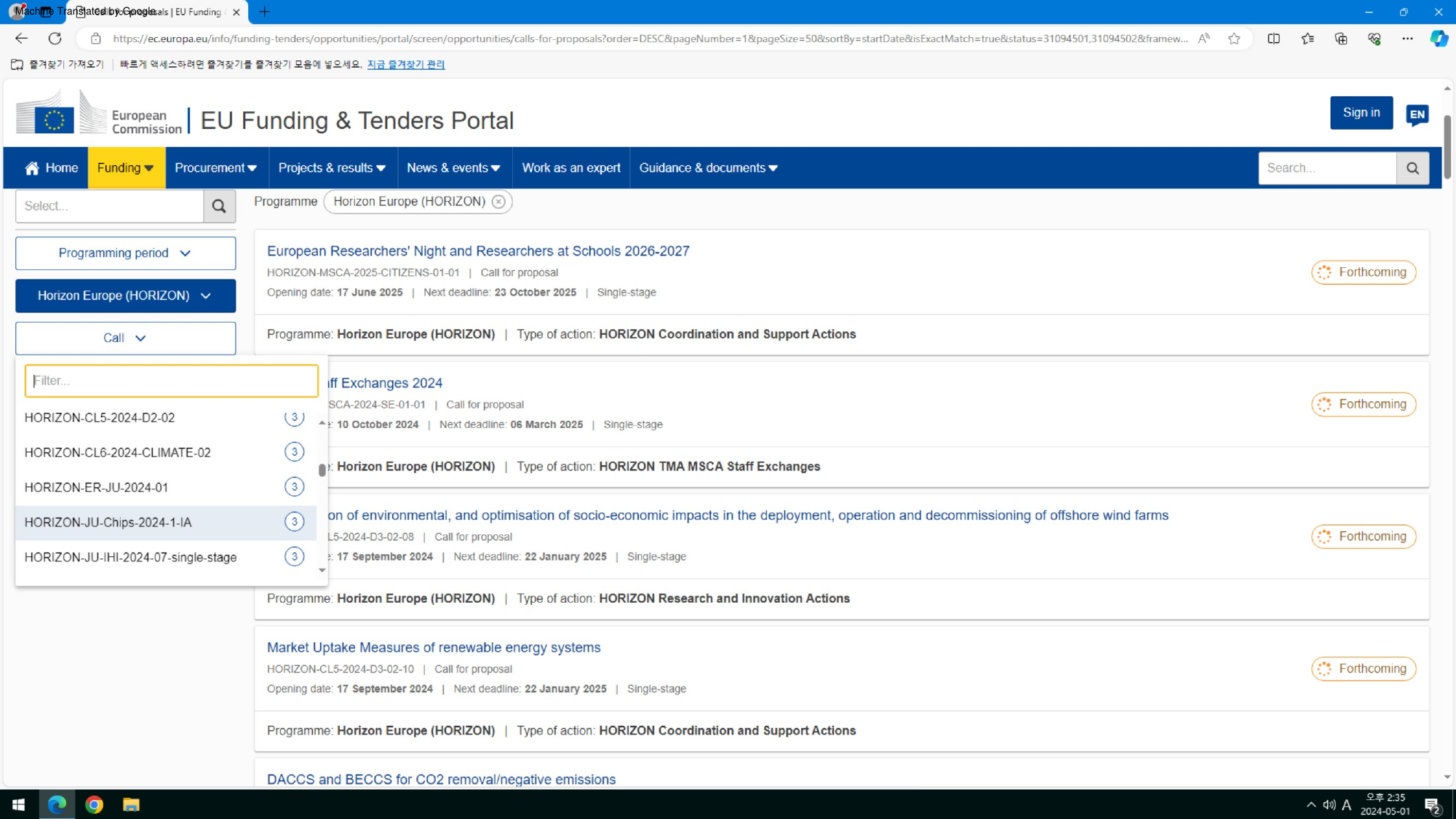Image resolution: width=1456 pixels, height=819 pixels.
Task: Open Horizon Europe (HORIZON) programme dropdown
Action: (x=125, y=296)
